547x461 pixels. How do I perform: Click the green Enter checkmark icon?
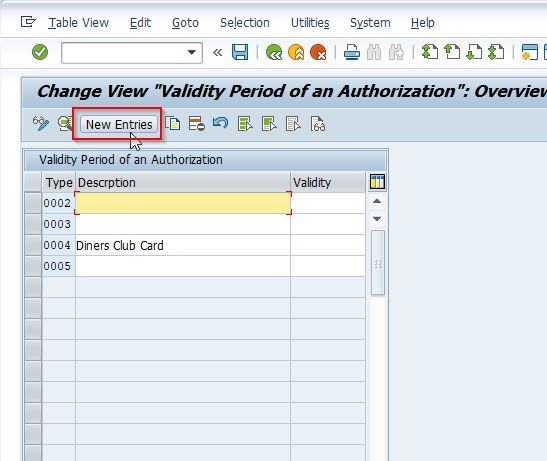[x=40, y=52]
